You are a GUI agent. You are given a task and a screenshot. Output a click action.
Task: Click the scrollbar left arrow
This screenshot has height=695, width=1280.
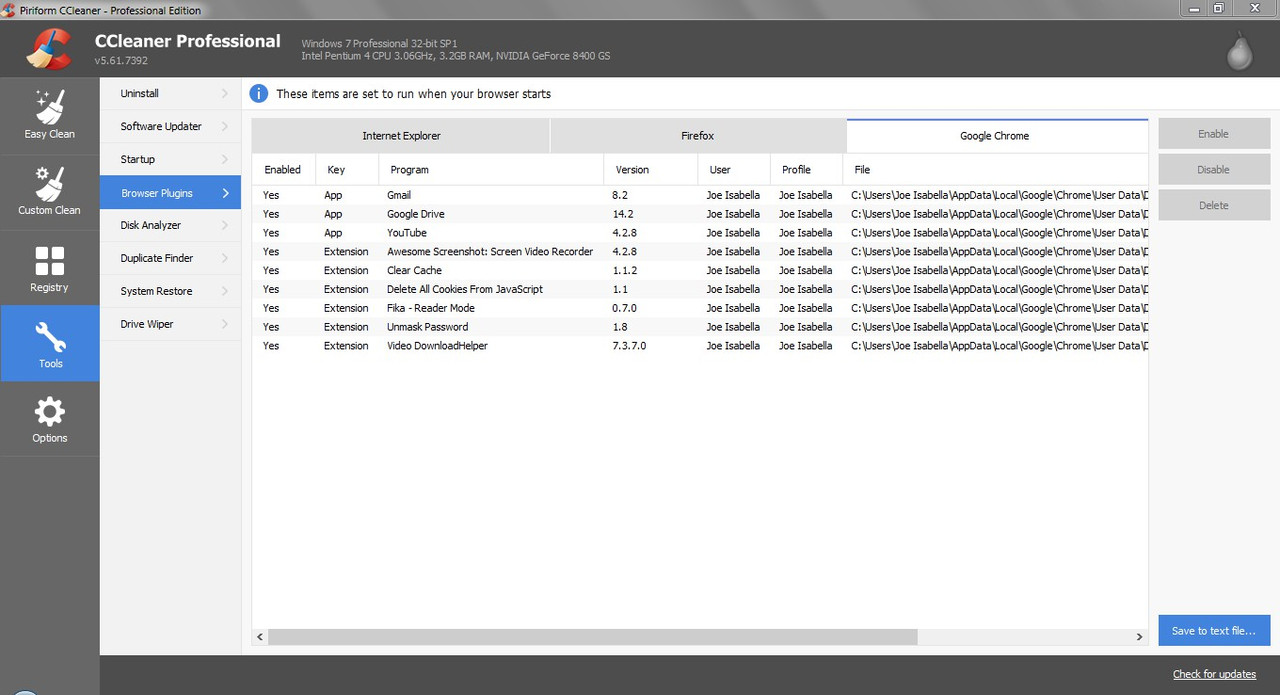click(x=260, y=636)
